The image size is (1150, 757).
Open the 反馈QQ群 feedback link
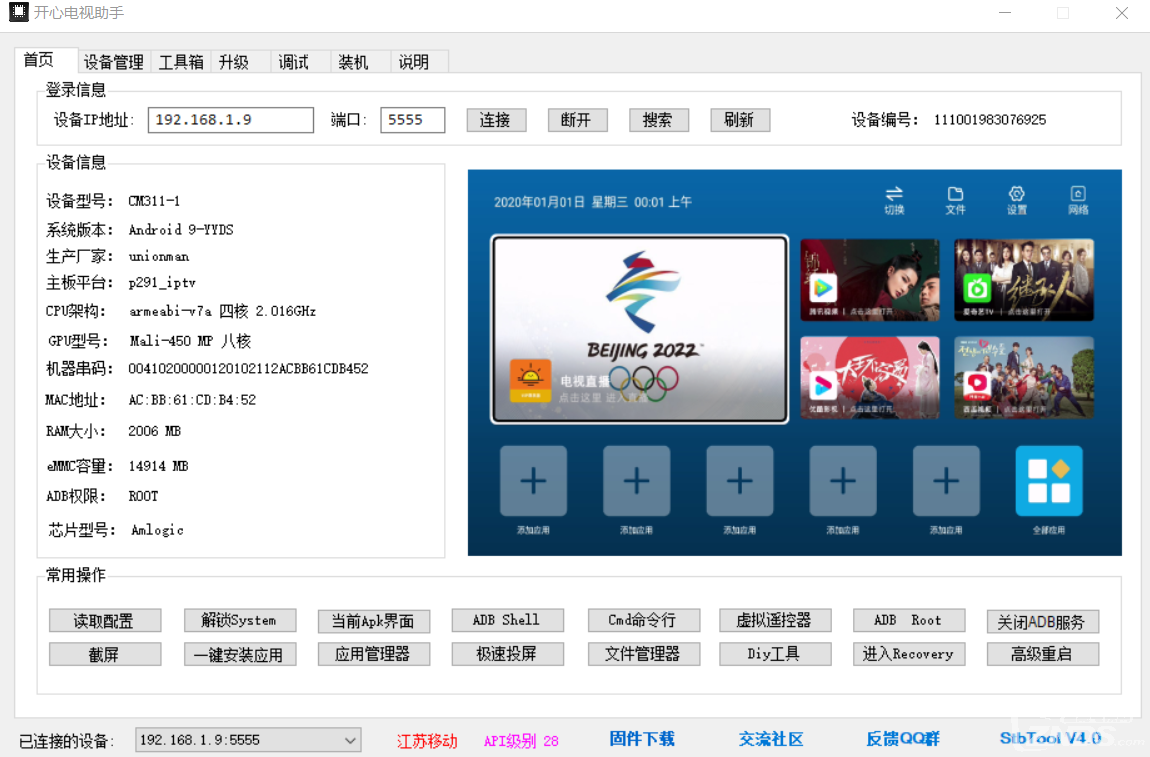tap(903, 739)
